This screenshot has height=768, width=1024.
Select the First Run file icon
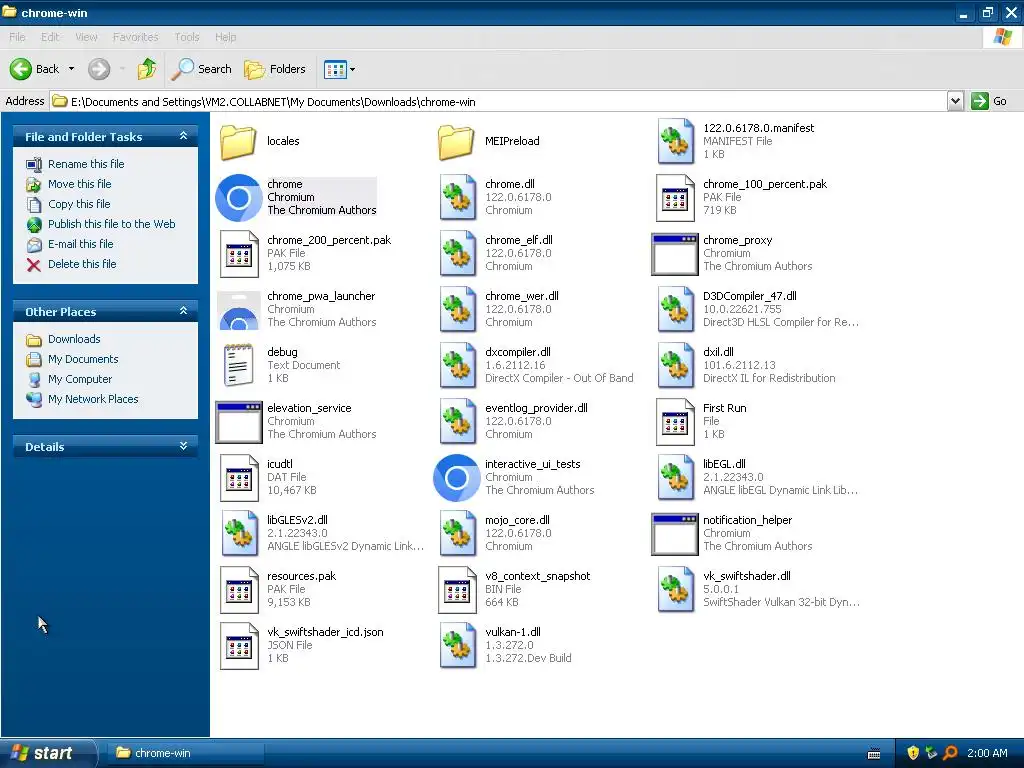pyautogui.click(x=675, y=422)
